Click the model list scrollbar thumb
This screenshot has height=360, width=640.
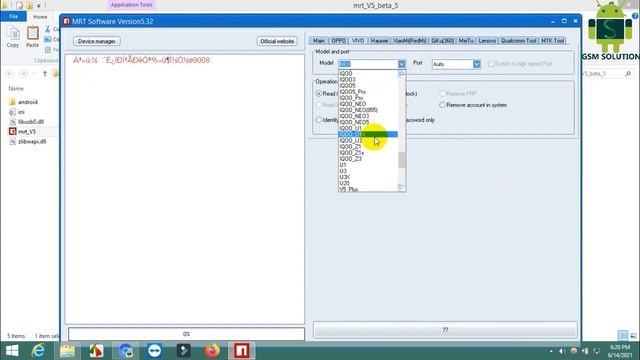point(402,160)
